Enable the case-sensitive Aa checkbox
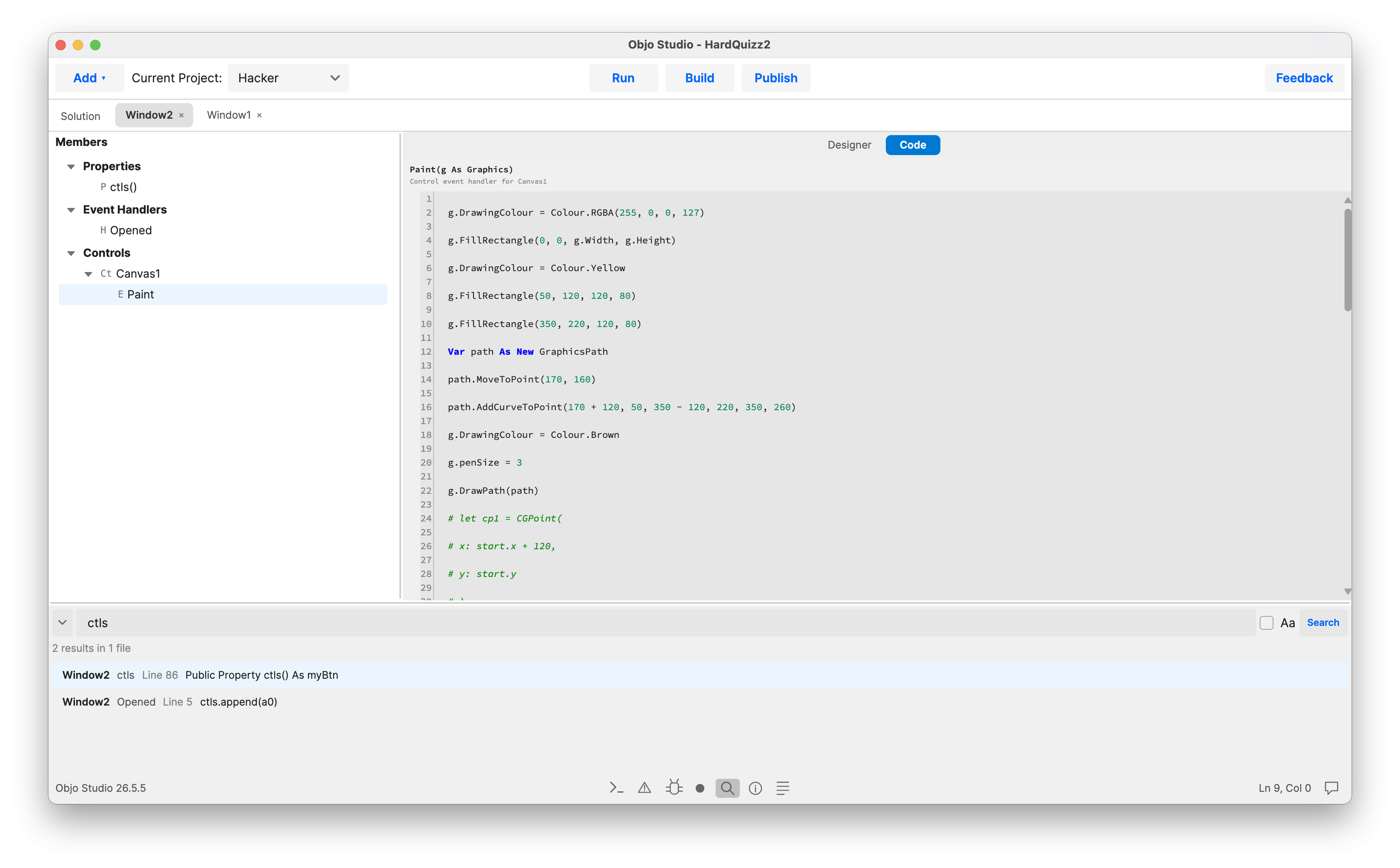 (x=1266, y=623)
